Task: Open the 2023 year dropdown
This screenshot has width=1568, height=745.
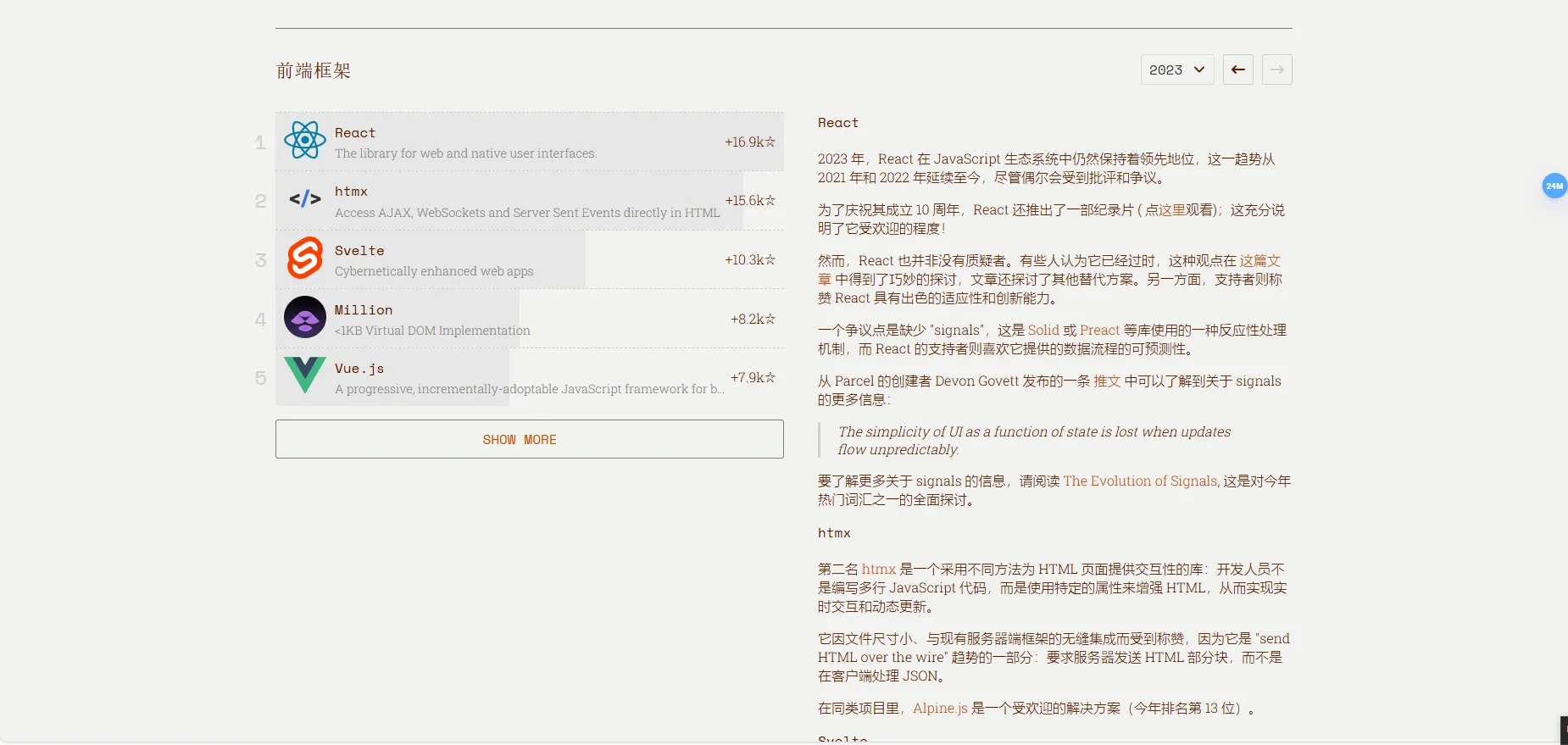Action: pos(1176,69)
